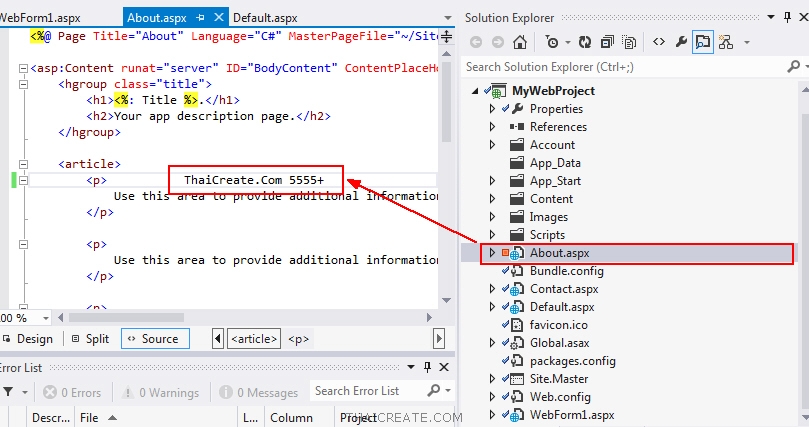Focus Search Error List input field
Screen dimensions: 809x427
(368, 391)
